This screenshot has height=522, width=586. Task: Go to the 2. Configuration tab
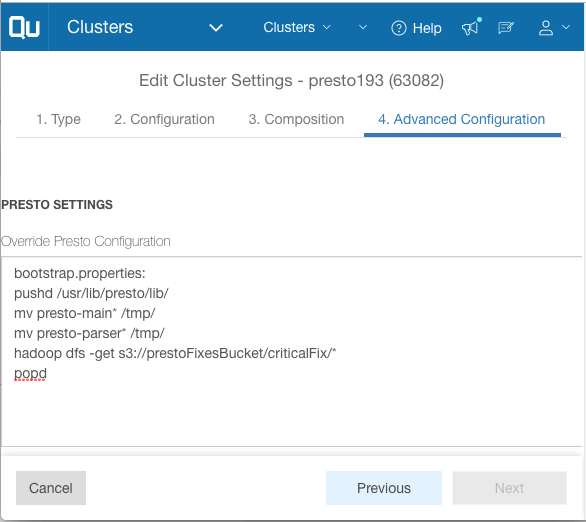pyautogui.click(x=164, y=120)
